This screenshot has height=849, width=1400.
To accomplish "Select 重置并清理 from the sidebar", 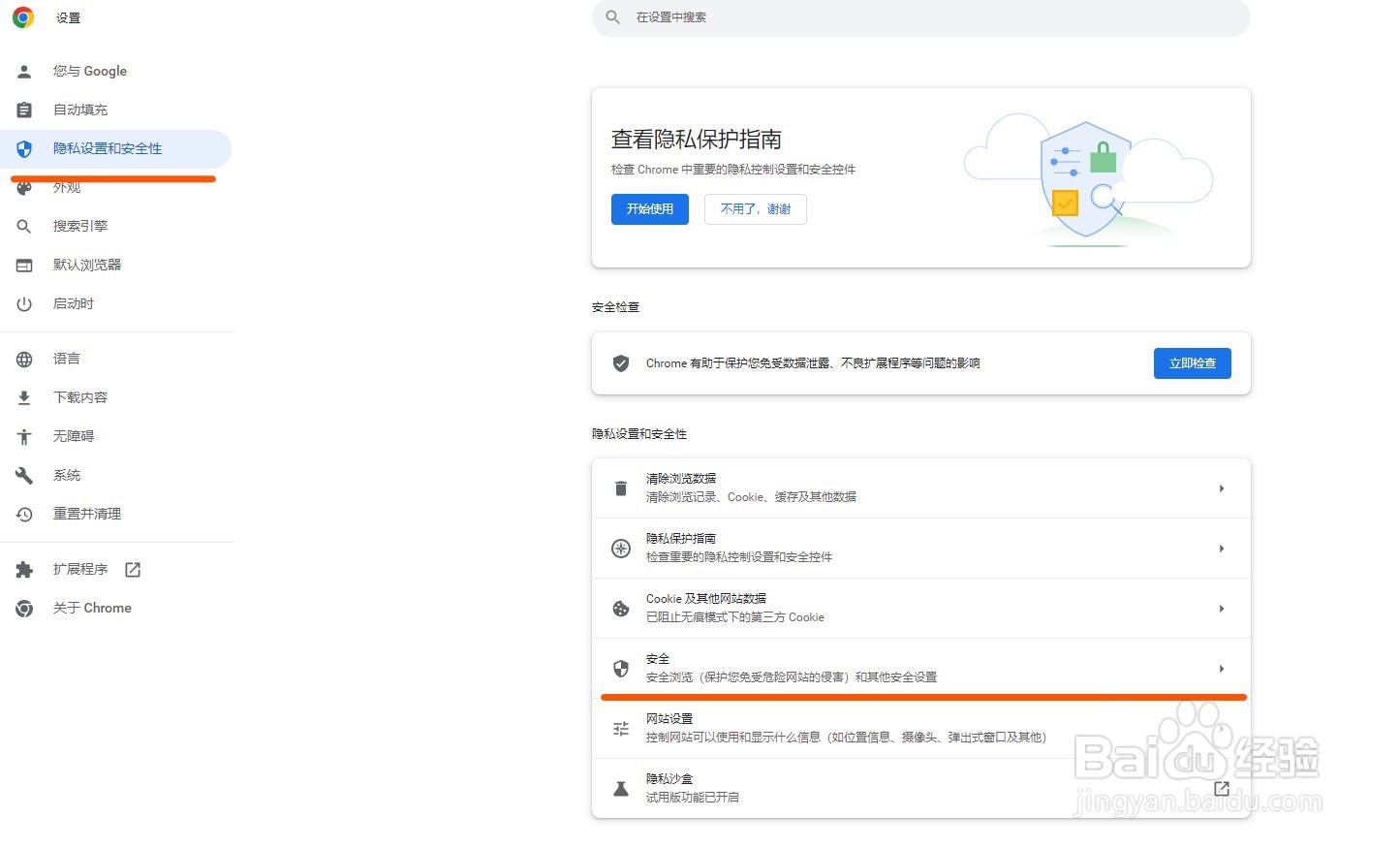I will 86,514.
